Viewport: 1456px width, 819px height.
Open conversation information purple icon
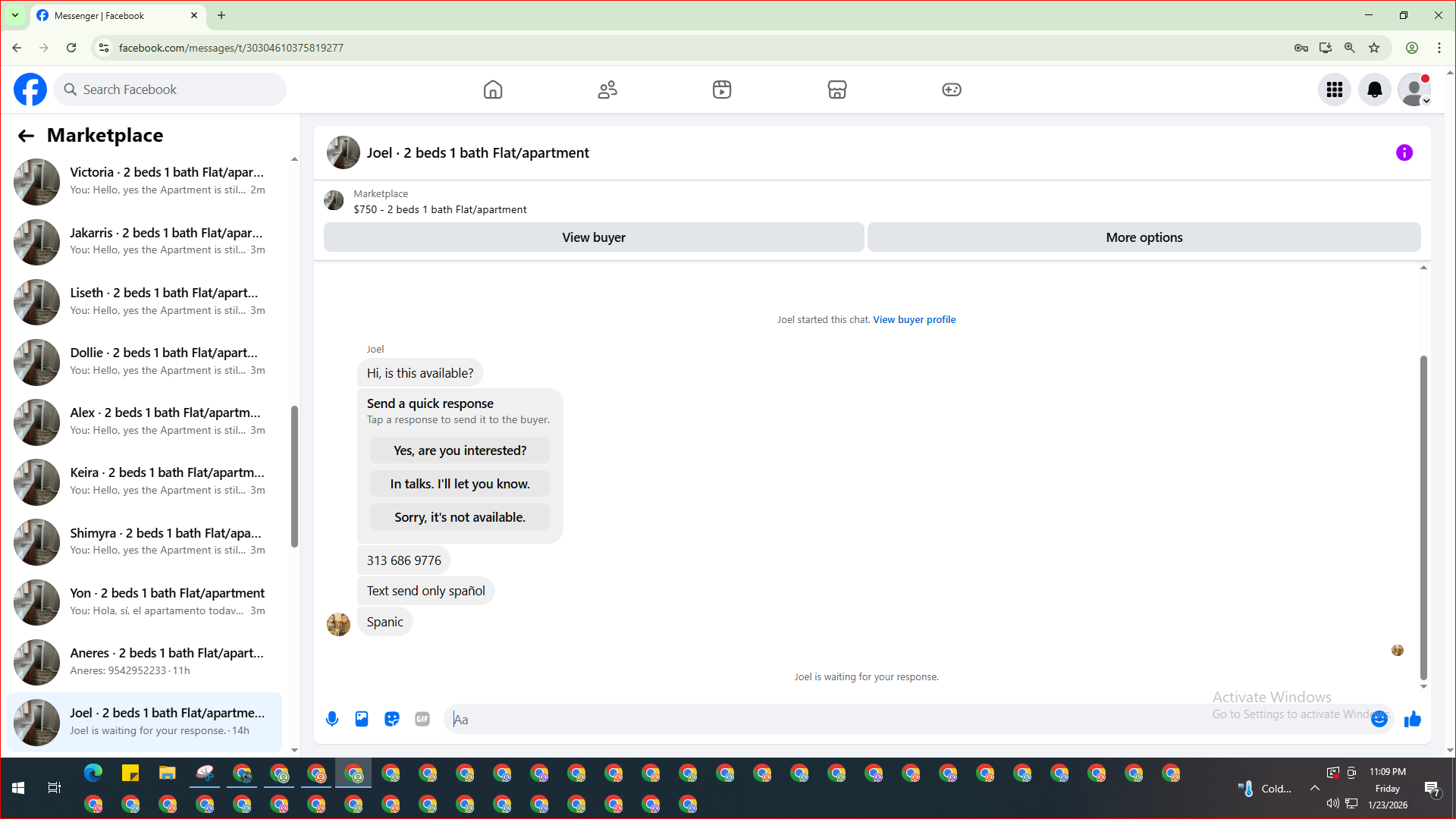[1404, 152]
